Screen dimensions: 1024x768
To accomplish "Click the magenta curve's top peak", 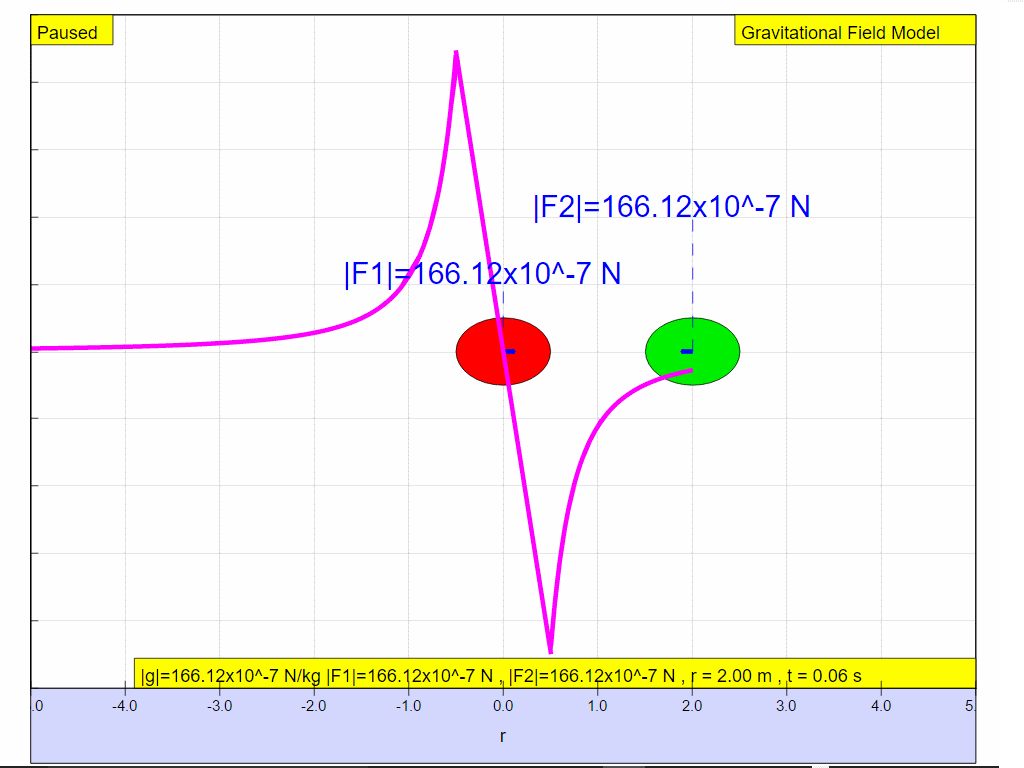I will pos(456,52).
